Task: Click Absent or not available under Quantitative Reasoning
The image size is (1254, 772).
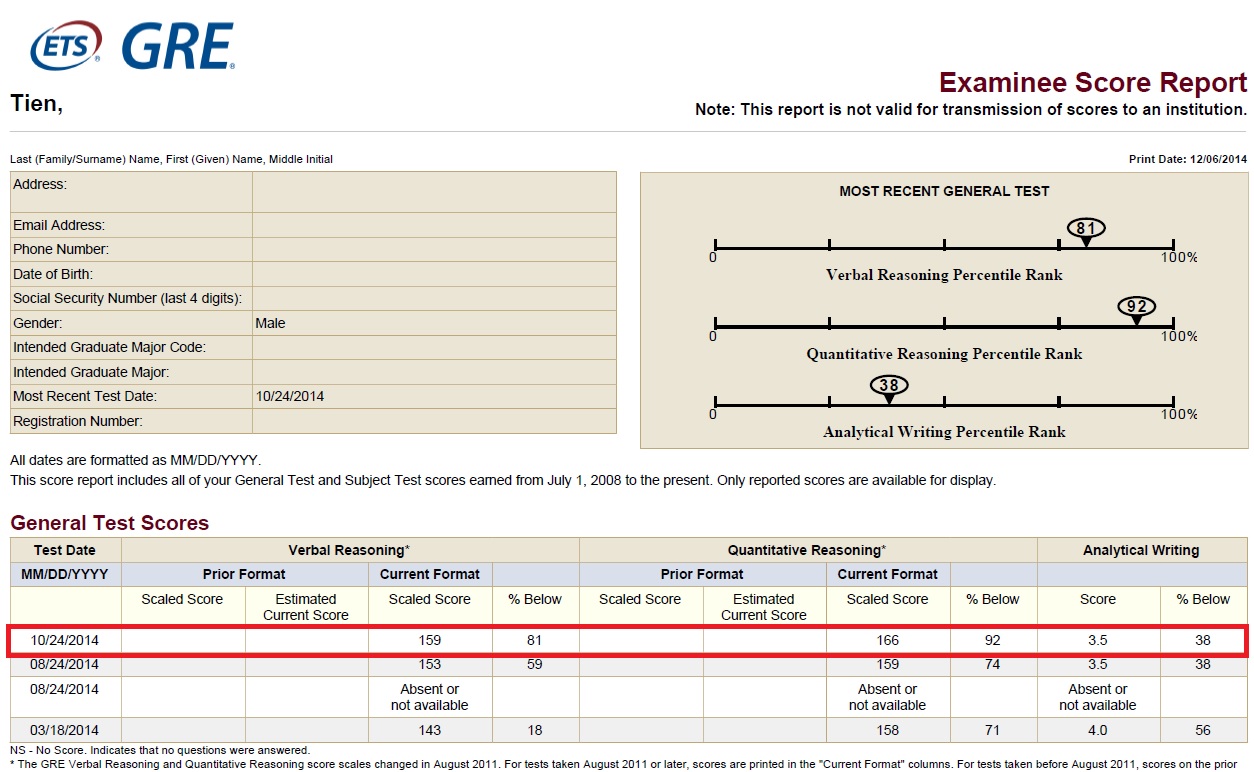Action: tap(888, 697)
